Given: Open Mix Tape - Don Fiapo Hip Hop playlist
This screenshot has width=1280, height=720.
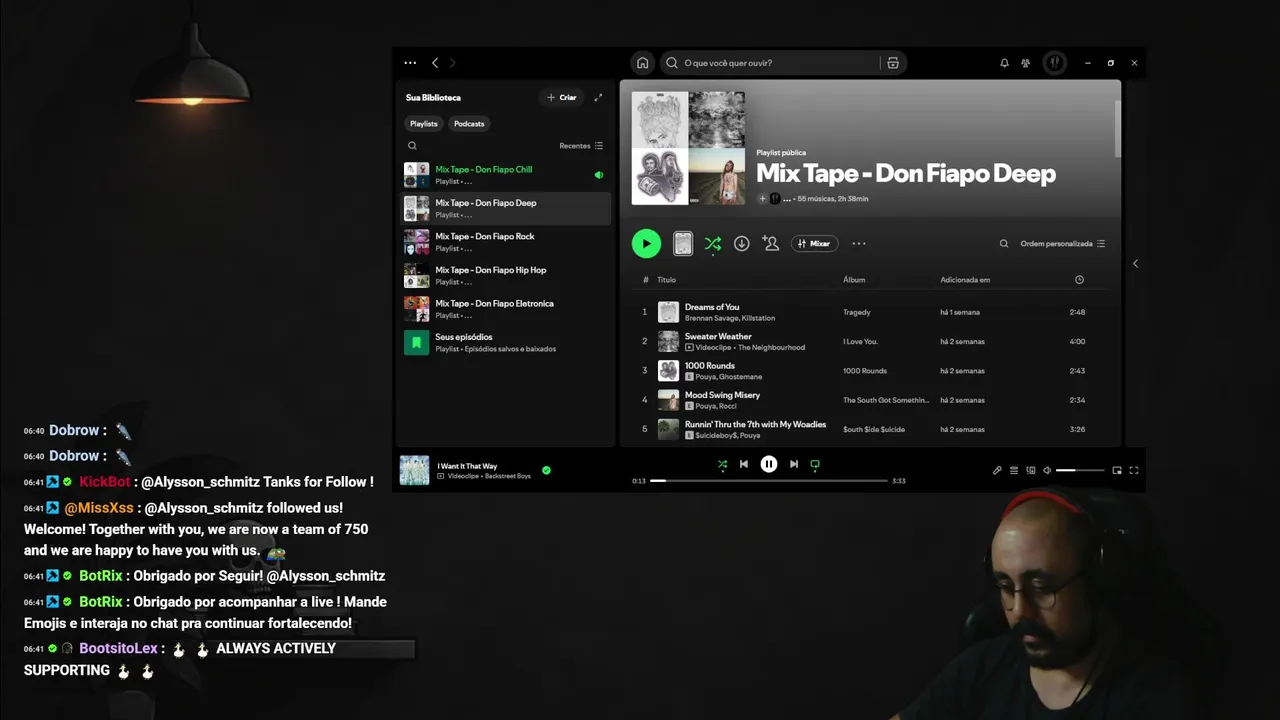Looking at the screenshot, I should pyautogui.click(x=506, y=275).
